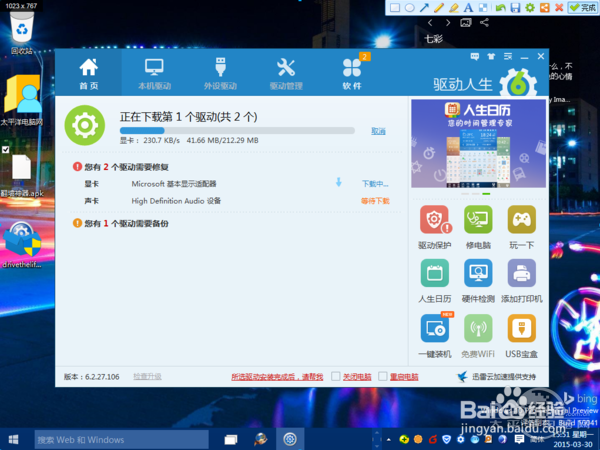Open 硬件检测 hardware detection tool
The width and height of the screenshot is (600, 450).
pos(478,281)
